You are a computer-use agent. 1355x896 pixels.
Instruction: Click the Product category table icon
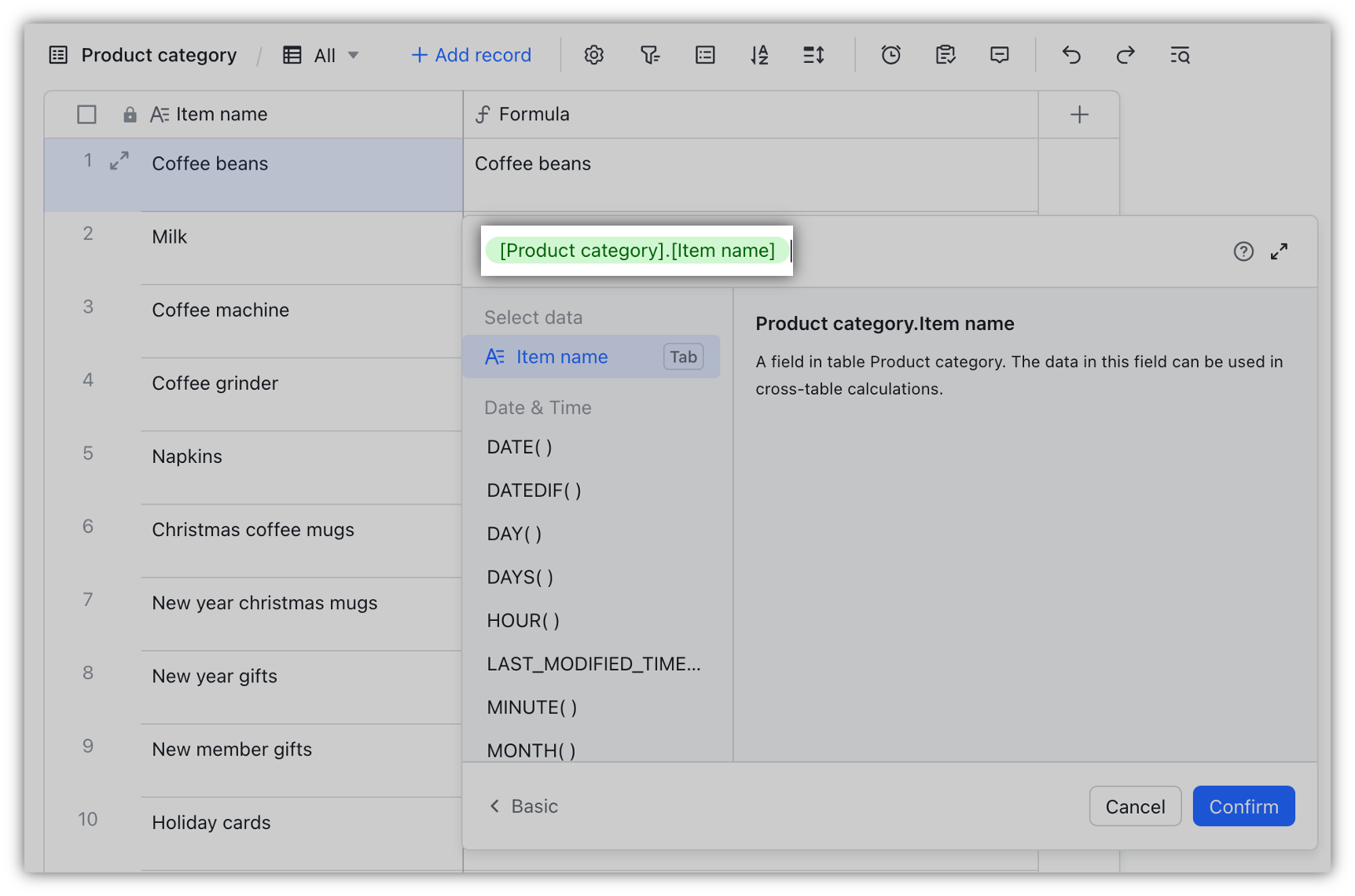tap(58, 55)
